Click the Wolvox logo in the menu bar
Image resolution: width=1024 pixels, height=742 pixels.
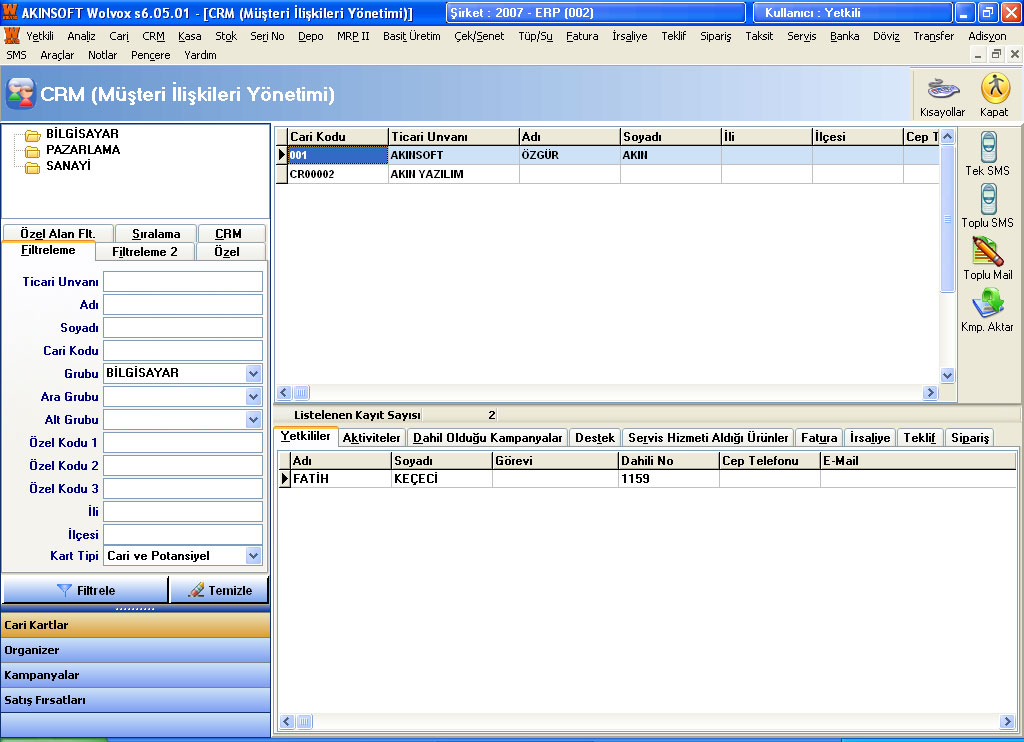click(12, 36)
